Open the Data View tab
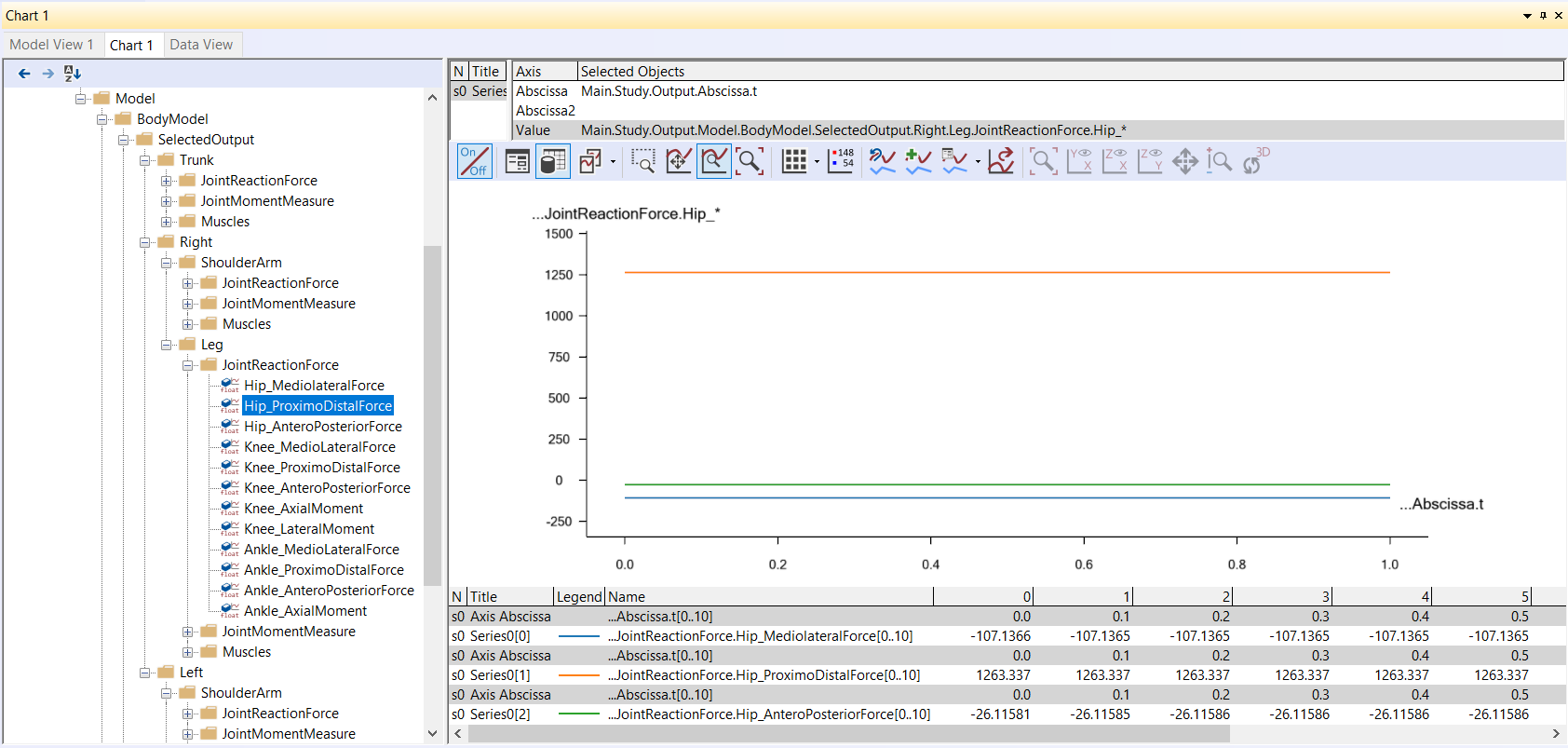The width and height of the screenshot is (1568, 748). pyautogui.click(x=201, y=45)
